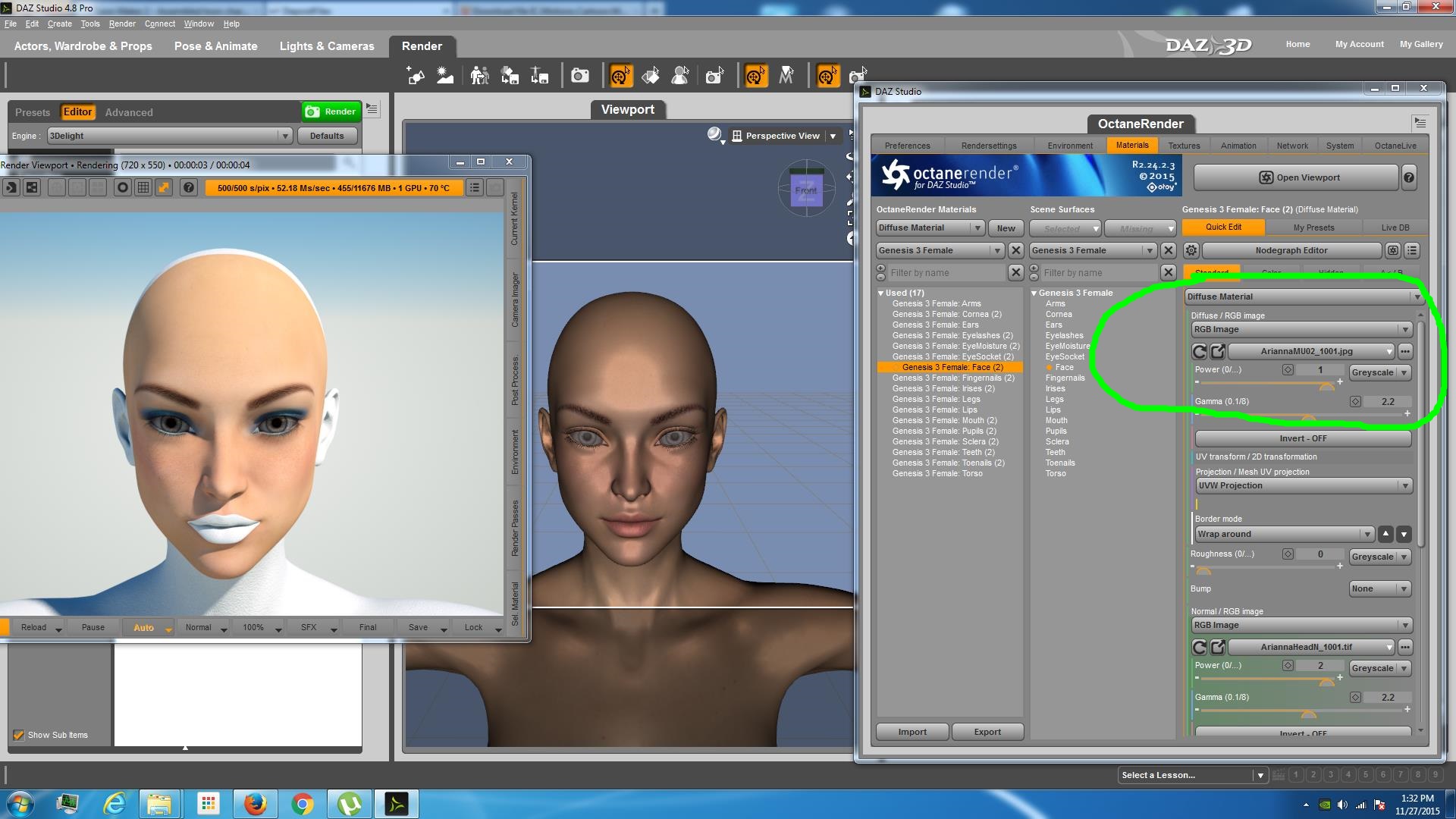Click the camera render icon in toolbar
The image size is (1456, 819).
click(580, 76)
